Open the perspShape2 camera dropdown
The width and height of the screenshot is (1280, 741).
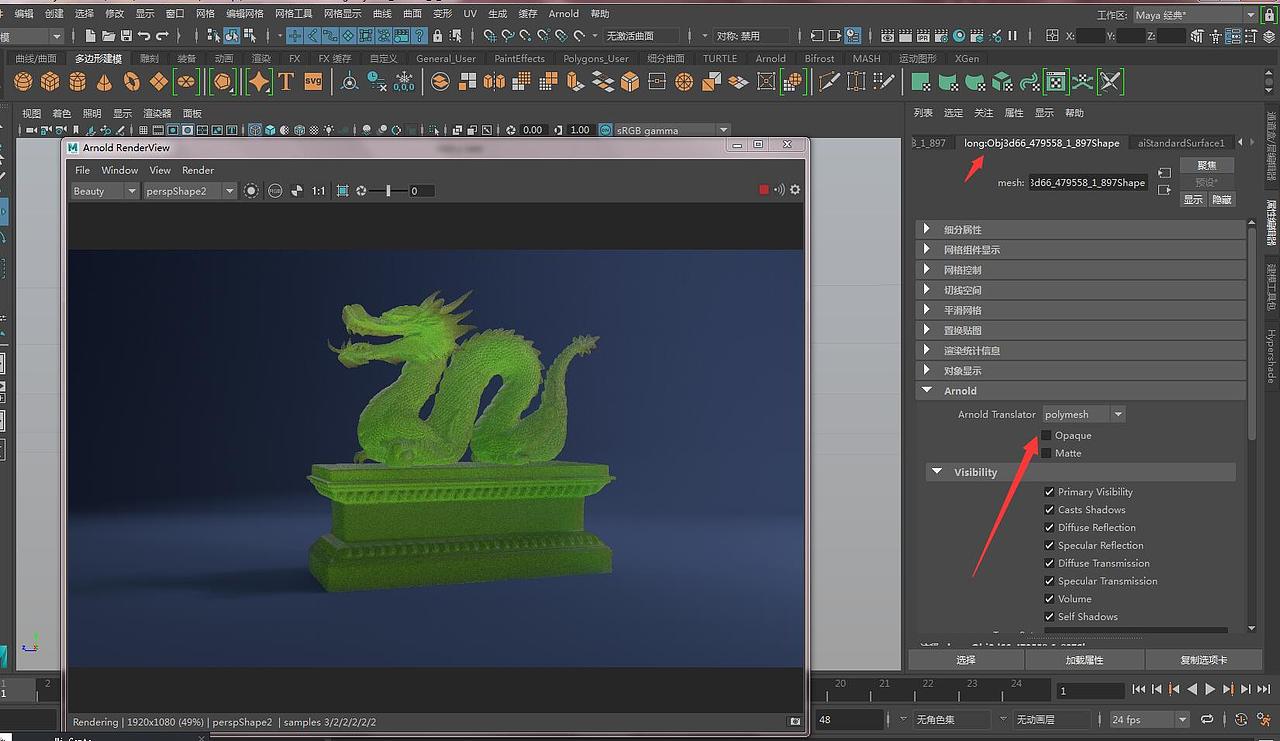point(190,191)
